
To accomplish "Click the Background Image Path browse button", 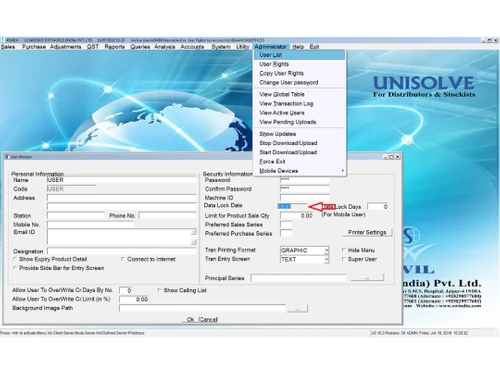I will coord(297,309).
